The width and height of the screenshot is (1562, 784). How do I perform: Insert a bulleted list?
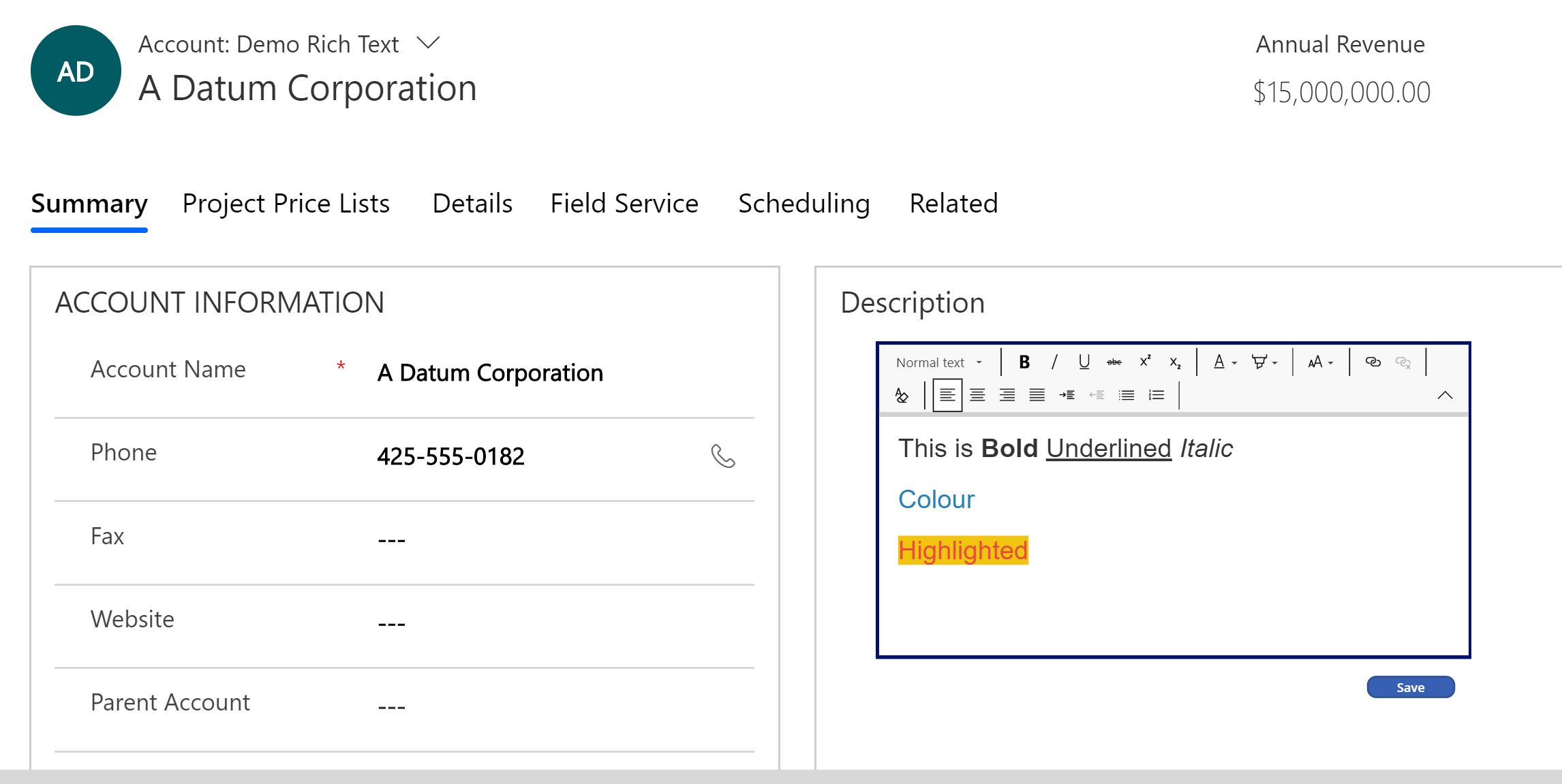(x=1127, y=395)
